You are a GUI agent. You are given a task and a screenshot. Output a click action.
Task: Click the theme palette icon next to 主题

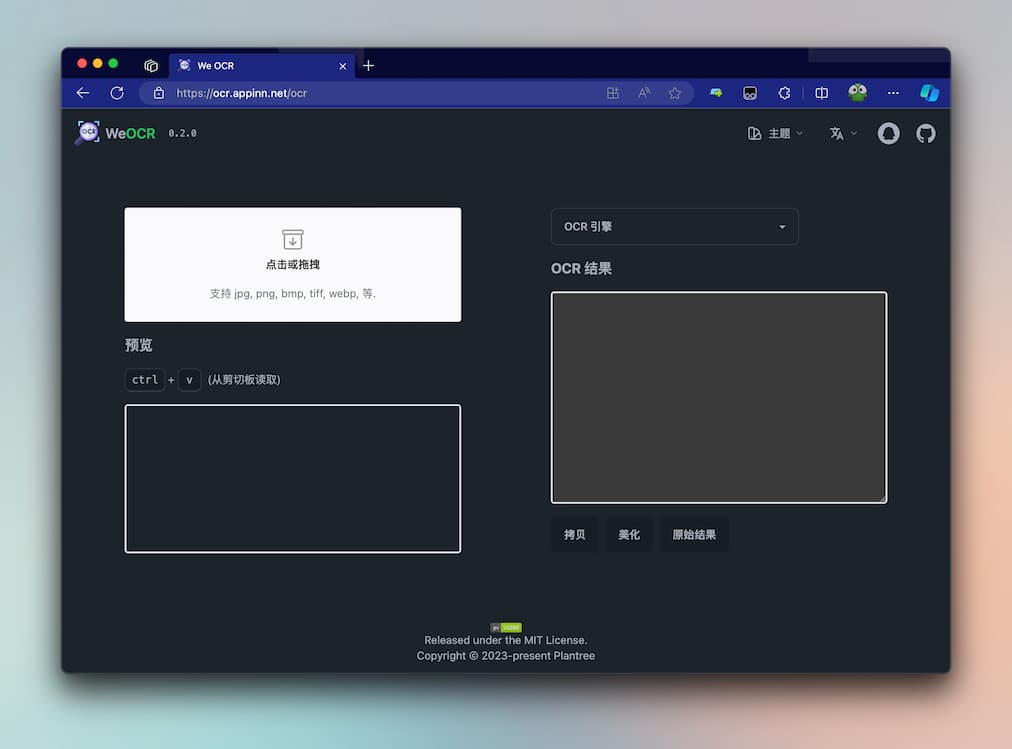tap(755, 132)
